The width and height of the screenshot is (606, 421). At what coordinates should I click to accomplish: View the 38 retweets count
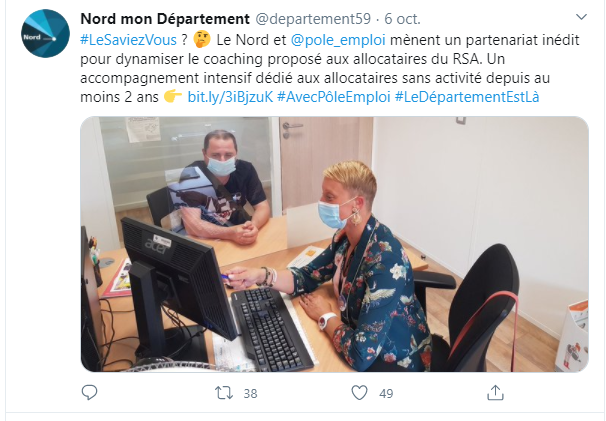pos(250,394)
